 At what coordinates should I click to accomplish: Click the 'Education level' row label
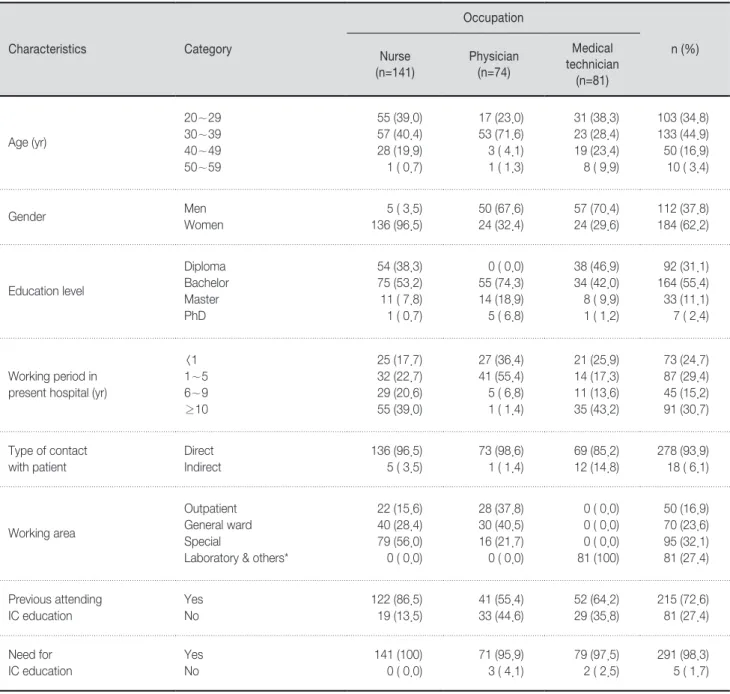point(46,291)
